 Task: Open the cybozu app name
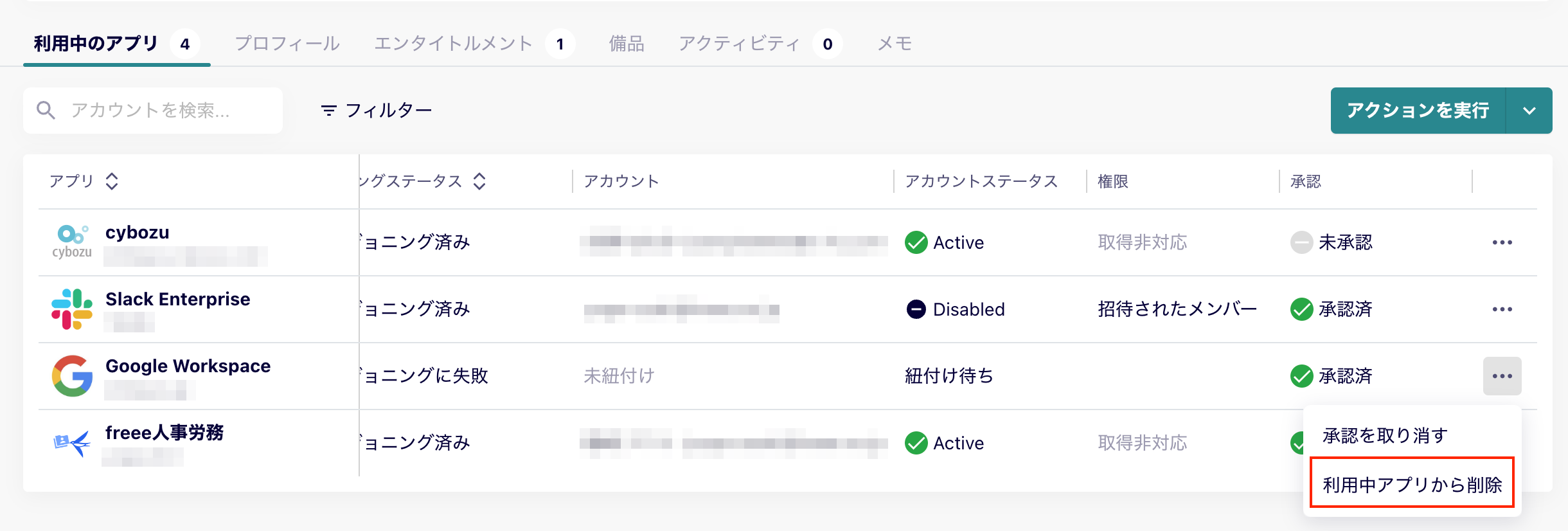pyautogui.click(x=138, y=233)
